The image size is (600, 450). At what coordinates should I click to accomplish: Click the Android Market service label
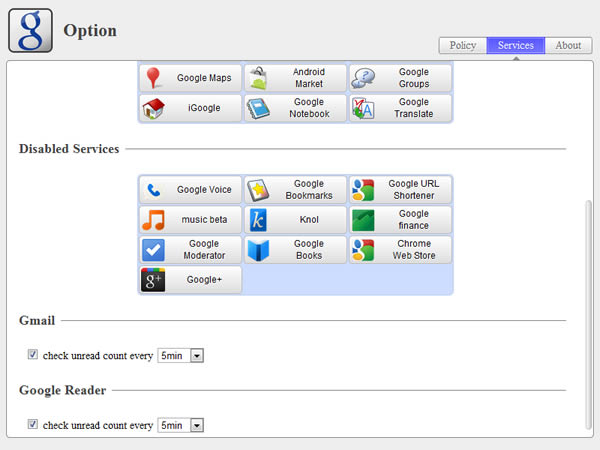[309, 78]
